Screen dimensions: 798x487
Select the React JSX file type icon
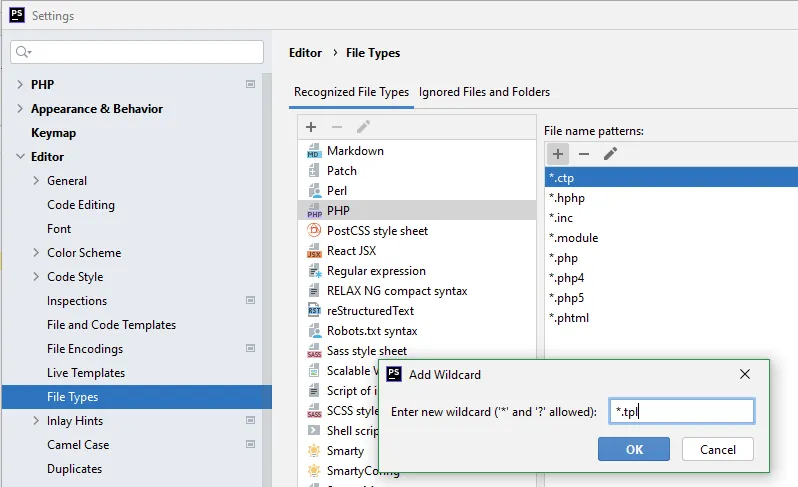tap(314, 251)
